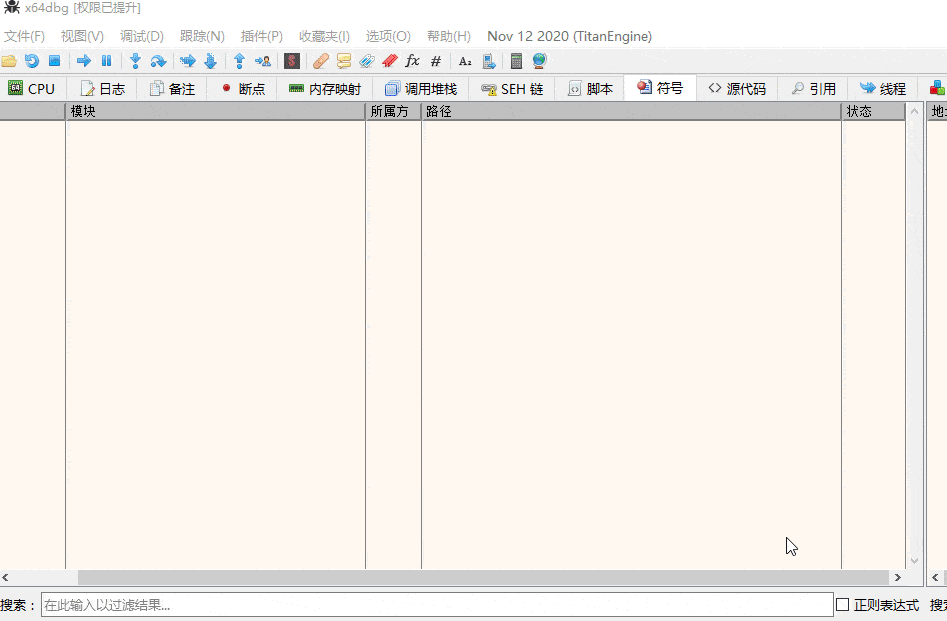Click the Run arrow icon
Image resolution: width=947 pixels, height=621 pixels.
[x=84, y=61]
